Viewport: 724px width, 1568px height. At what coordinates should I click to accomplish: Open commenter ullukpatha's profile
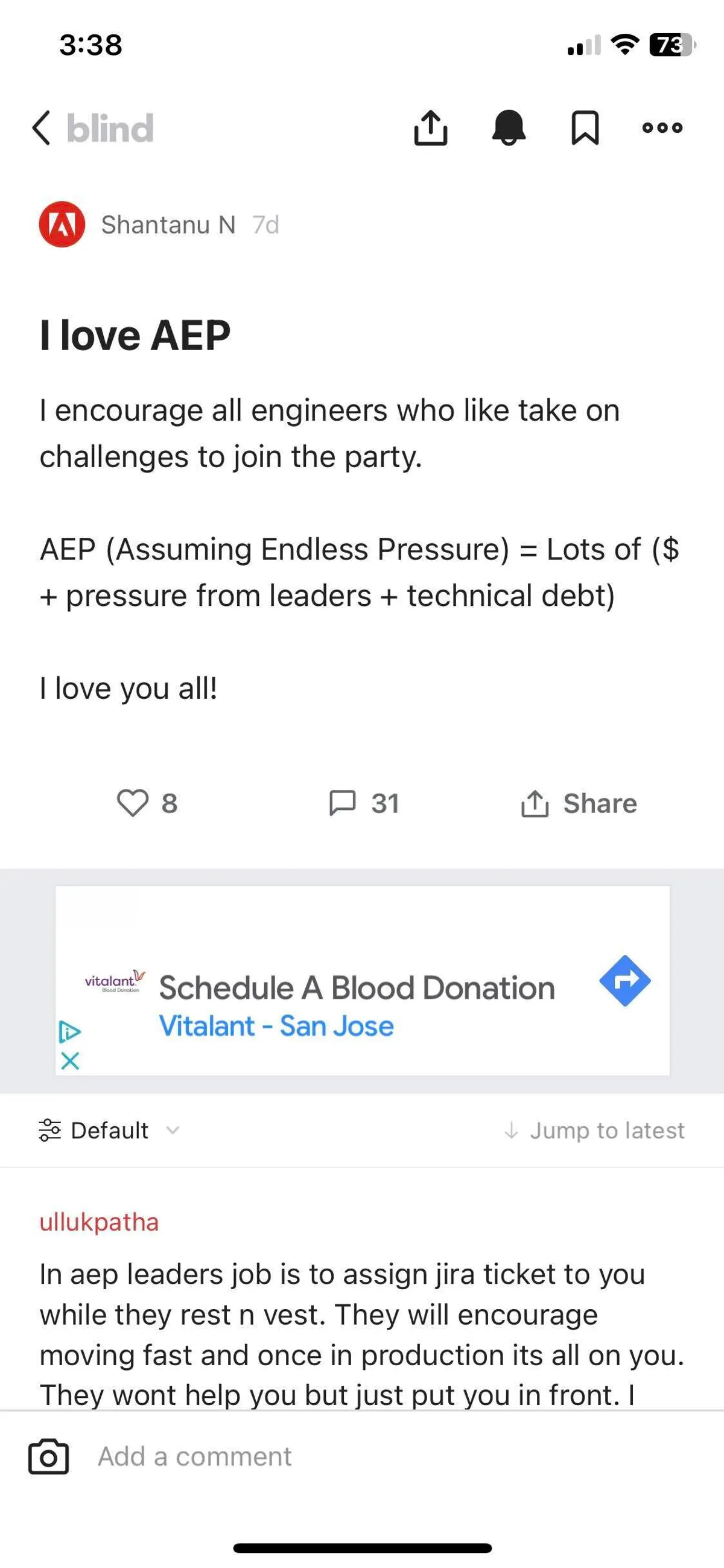(x=99, y=1222)
